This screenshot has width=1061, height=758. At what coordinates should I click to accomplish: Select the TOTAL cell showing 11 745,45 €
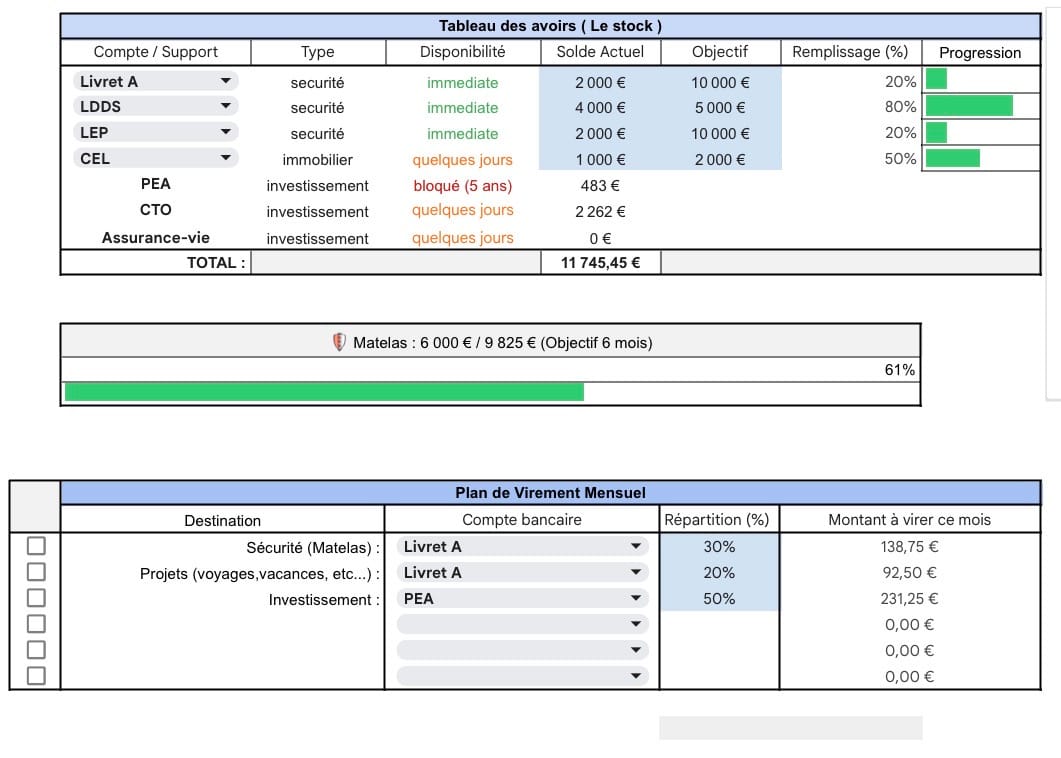(x=600, y=263)
